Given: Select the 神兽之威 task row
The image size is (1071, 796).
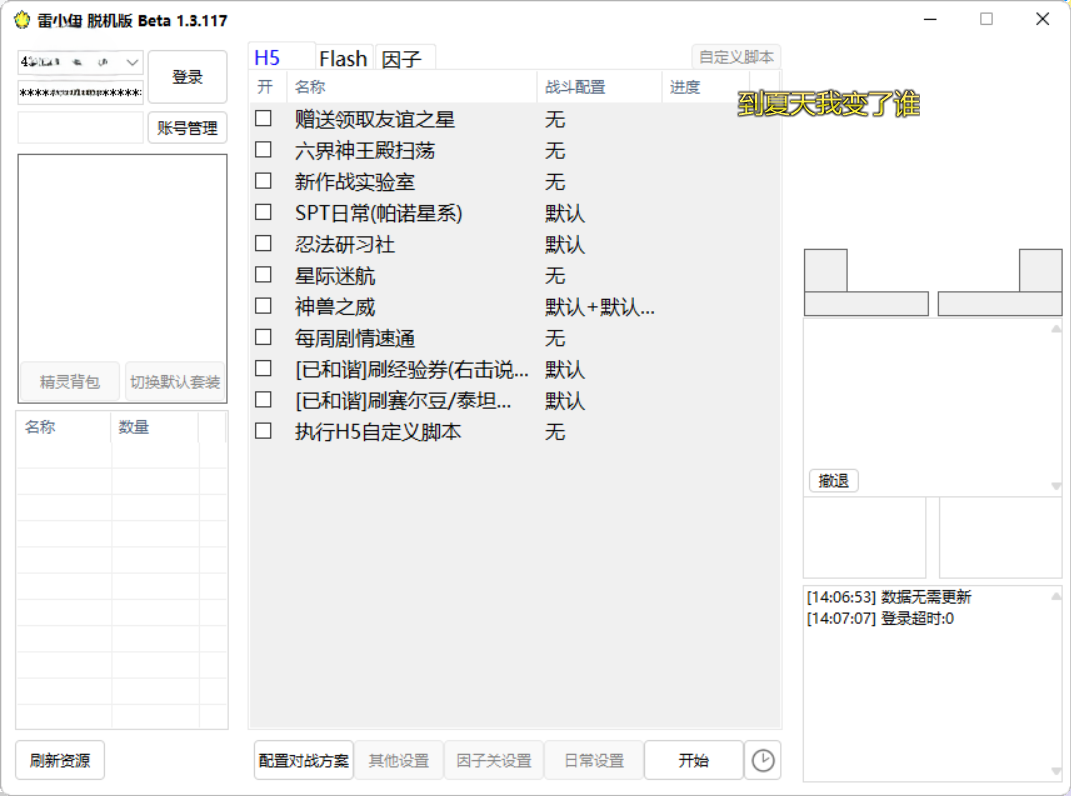Looking at the screenshot, I should click(x=336, y=307).
